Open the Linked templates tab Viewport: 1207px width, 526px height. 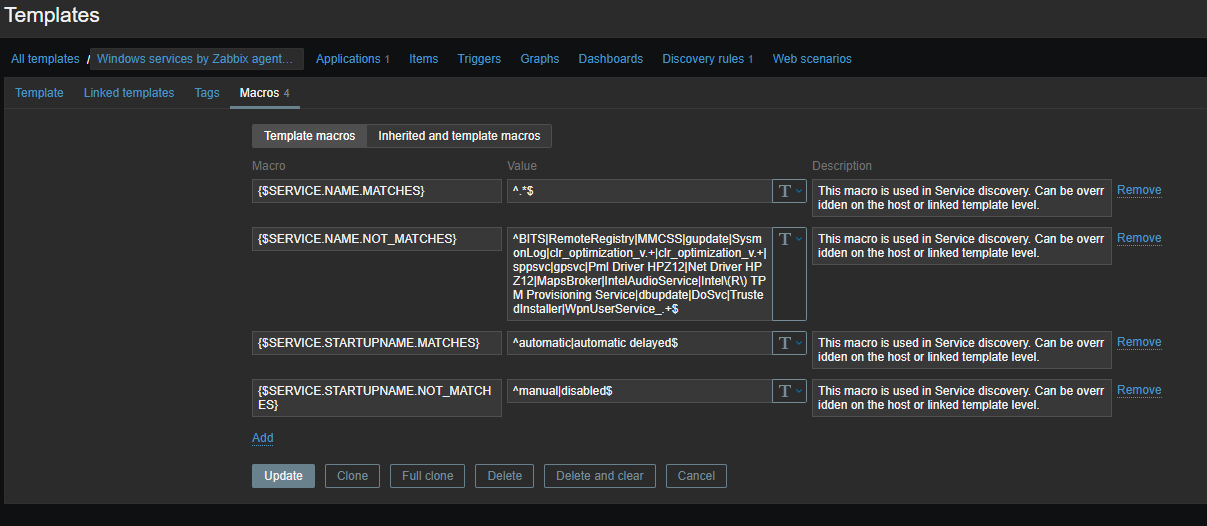click(x=129, y=93)
